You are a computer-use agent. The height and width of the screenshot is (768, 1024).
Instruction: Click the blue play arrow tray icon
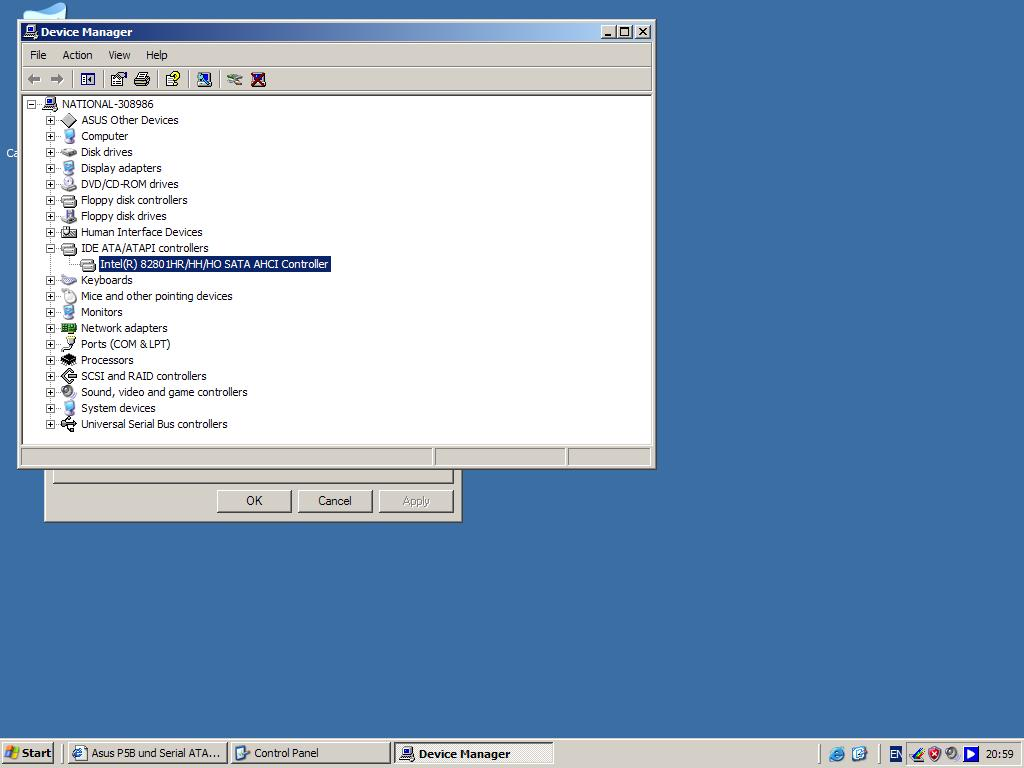[971, 754]
